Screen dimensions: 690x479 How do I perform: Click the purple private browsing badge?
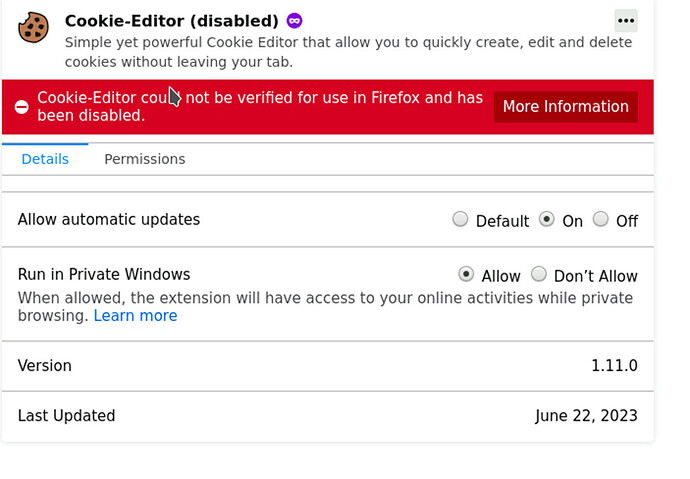(294, 21)
